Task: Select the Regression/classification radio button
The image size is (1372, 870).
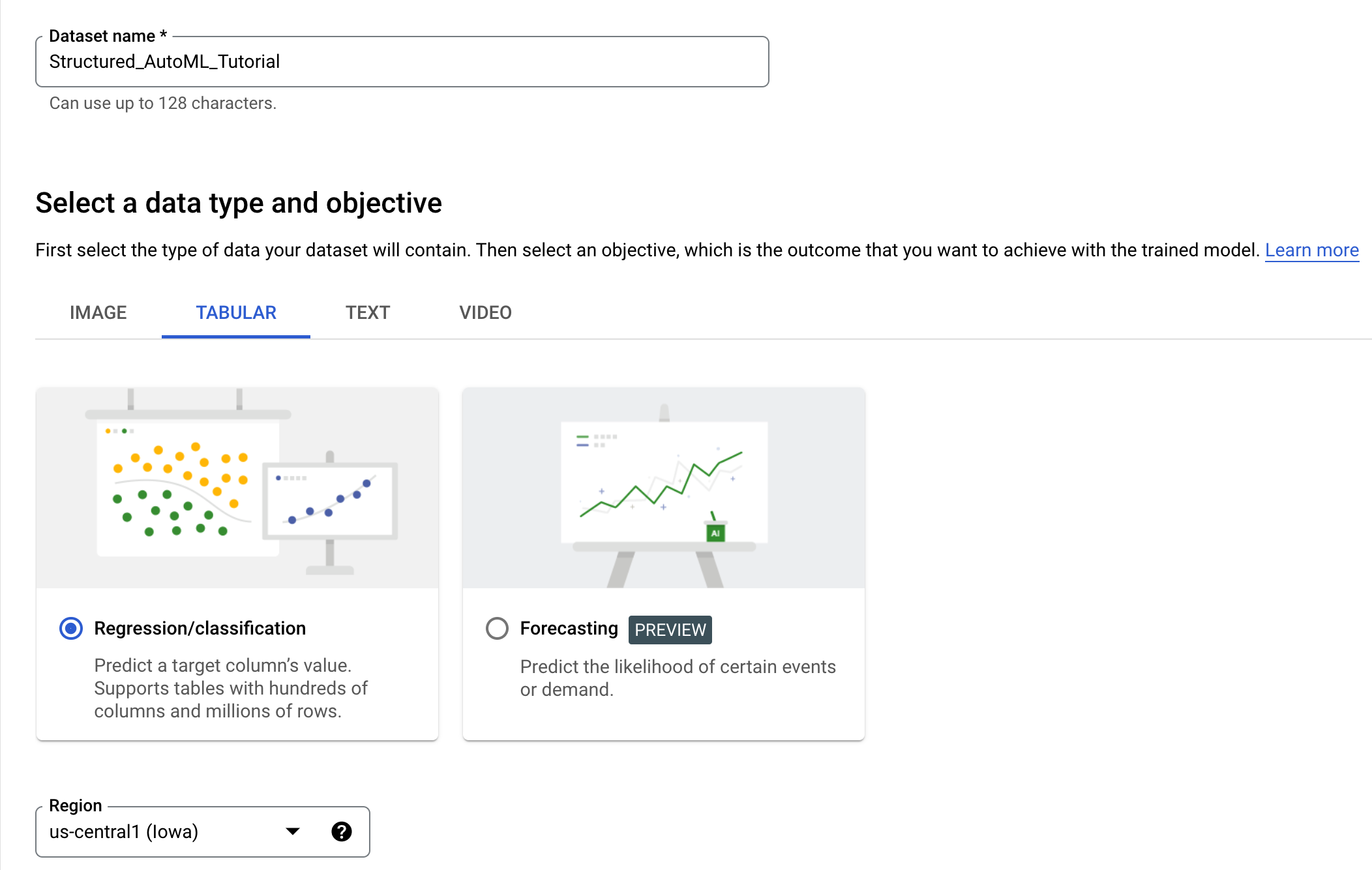Action: click(70, 628)
